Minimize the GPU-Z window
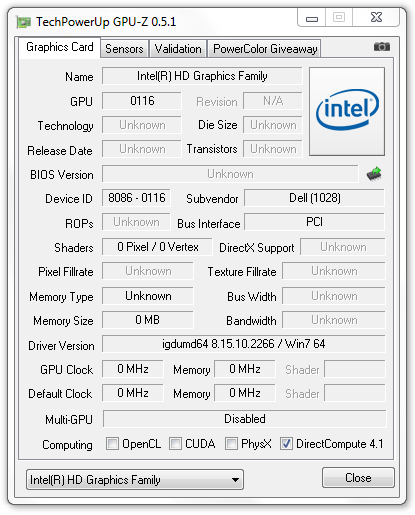The height and width of the screenshot is (515, 415). click(x=312, y=18)
